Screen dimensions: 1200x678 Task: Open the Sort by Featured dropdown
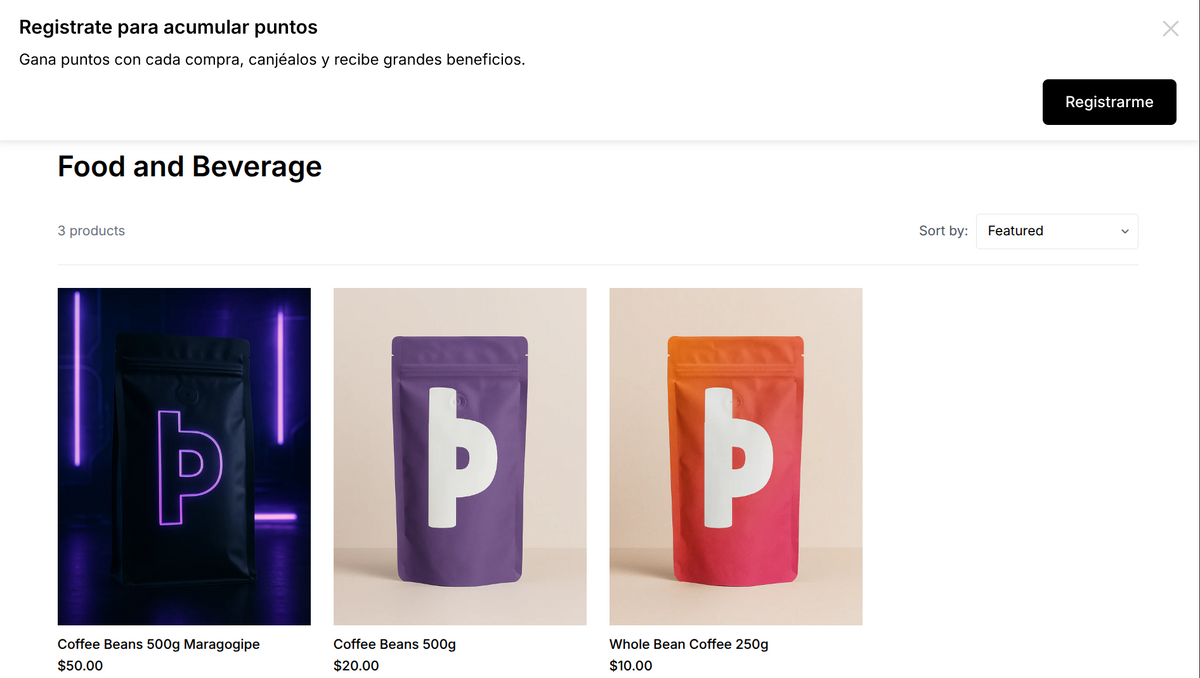(1056, 231)
